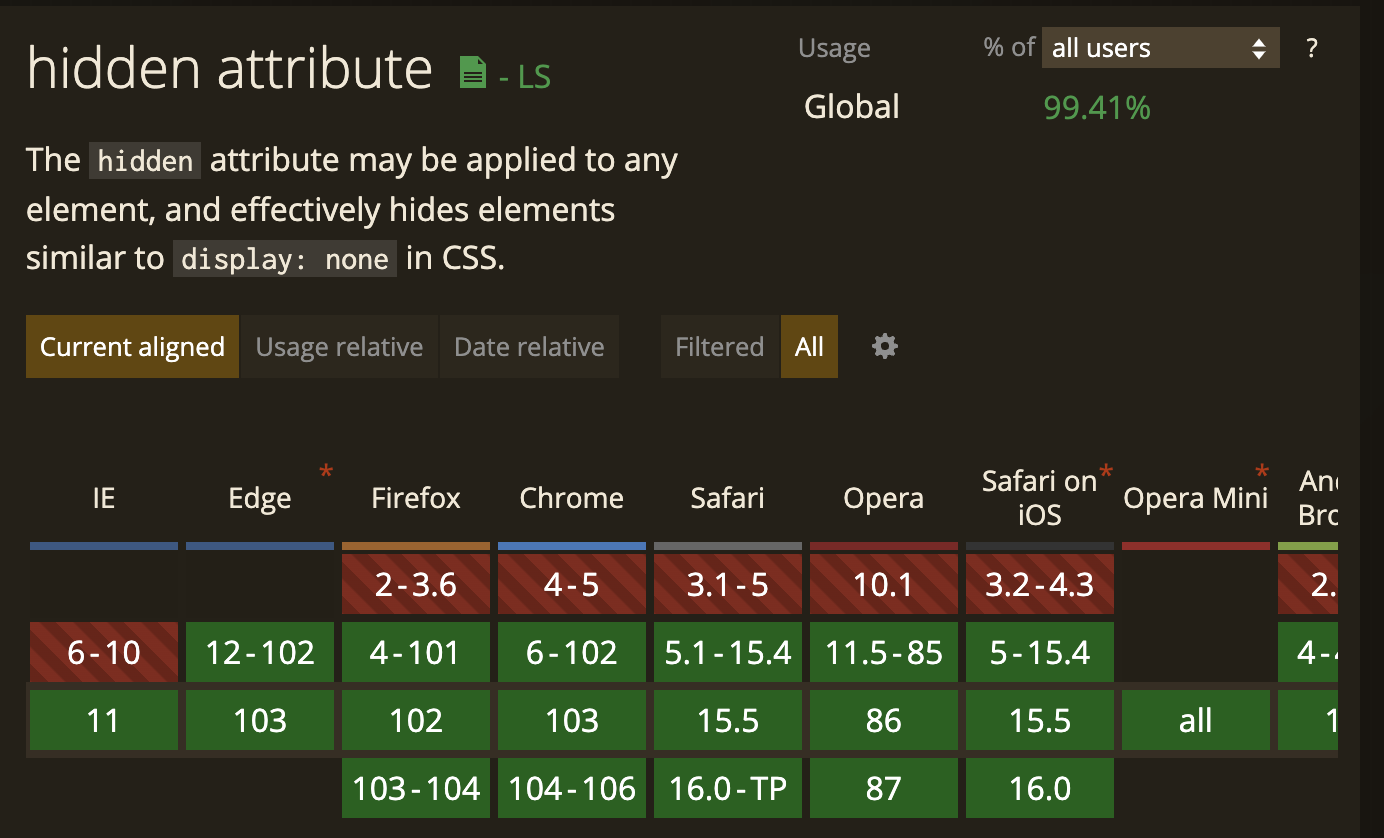This screenshot has width=1384, height=838.
Task: Click the 99.41% global usage value
Action: coord(1097,108)
